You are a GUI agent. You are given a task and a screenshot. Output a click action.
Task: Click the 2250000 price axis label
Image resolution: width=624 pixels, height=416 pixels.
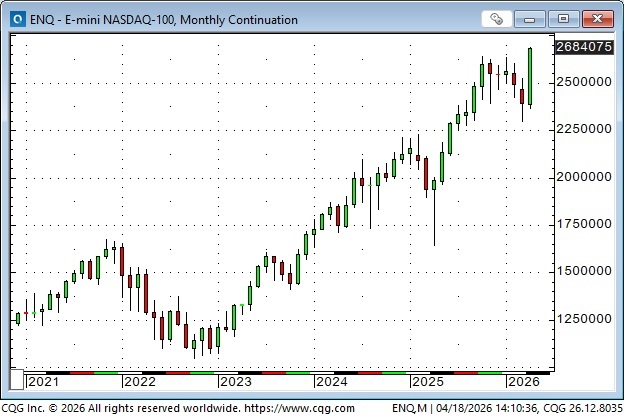[x=583, y=129]
